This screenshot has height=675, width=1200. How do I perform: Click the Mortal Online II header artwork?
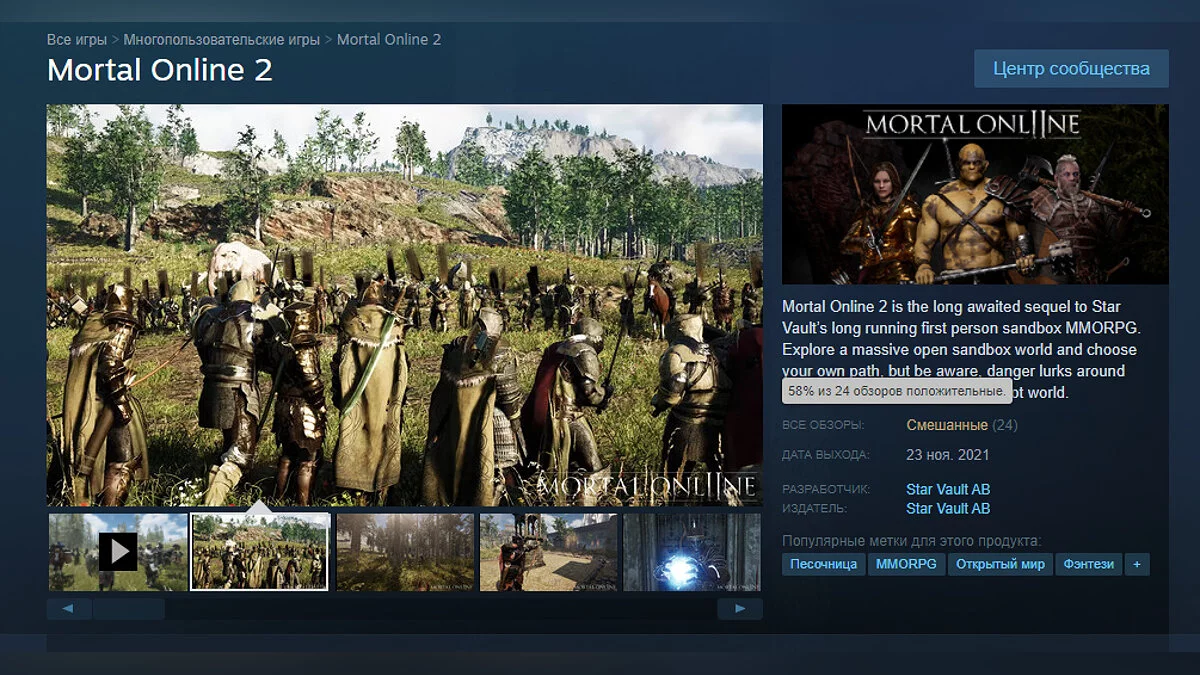pos(975,195)
